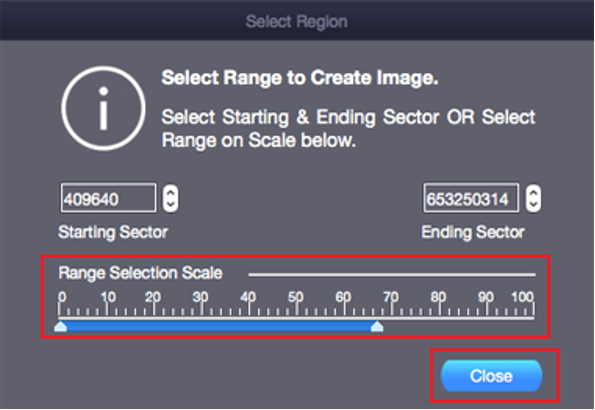Click the 80 mark on the scale
595x410 pixels.
pos(438,297)
